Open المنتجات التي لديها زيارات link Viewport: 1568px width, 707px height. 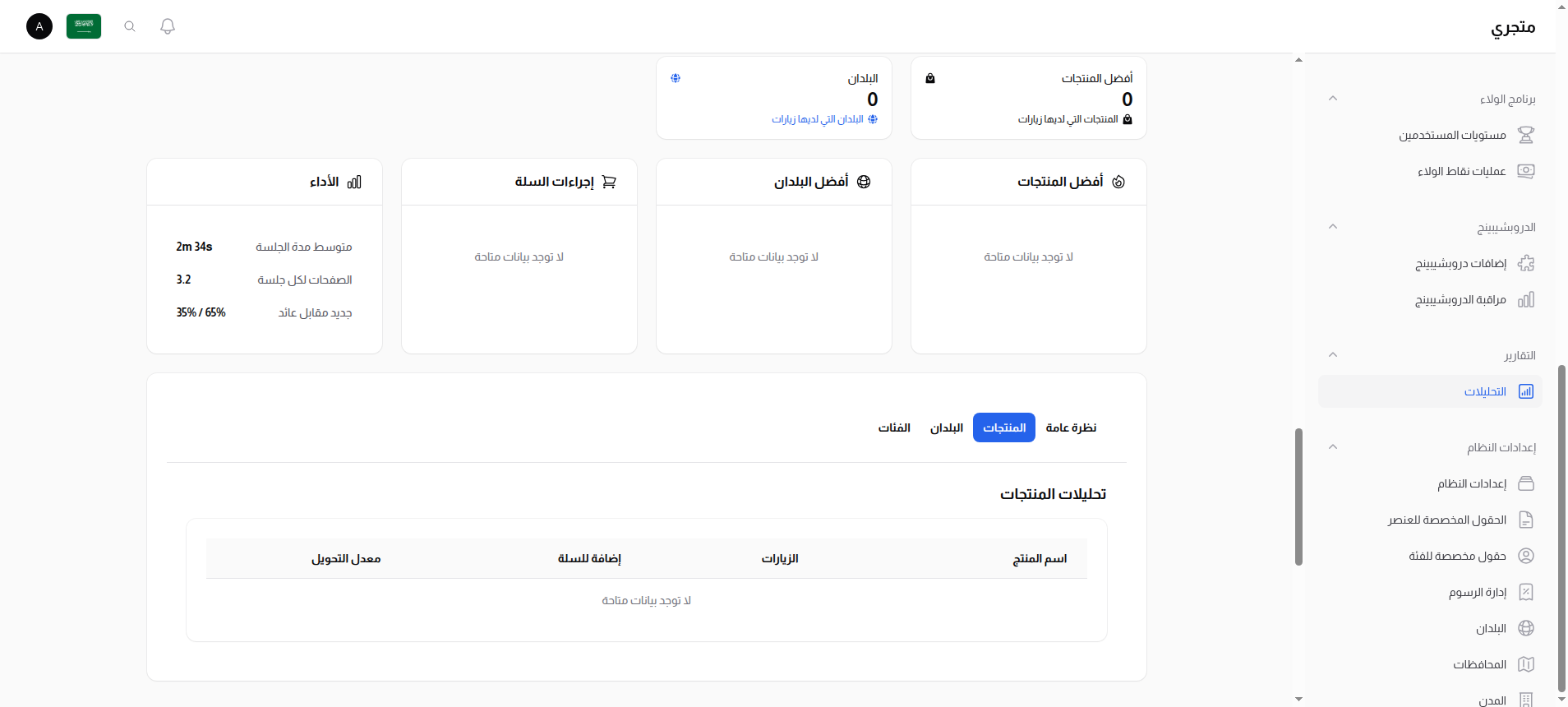click(x=1066, y=119)
